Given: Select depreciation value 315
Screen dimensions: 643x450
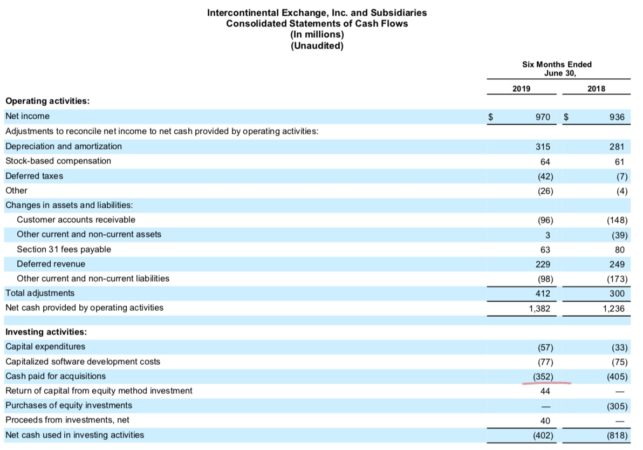Looking at the screenshot, I should click(x=543, y=147).
